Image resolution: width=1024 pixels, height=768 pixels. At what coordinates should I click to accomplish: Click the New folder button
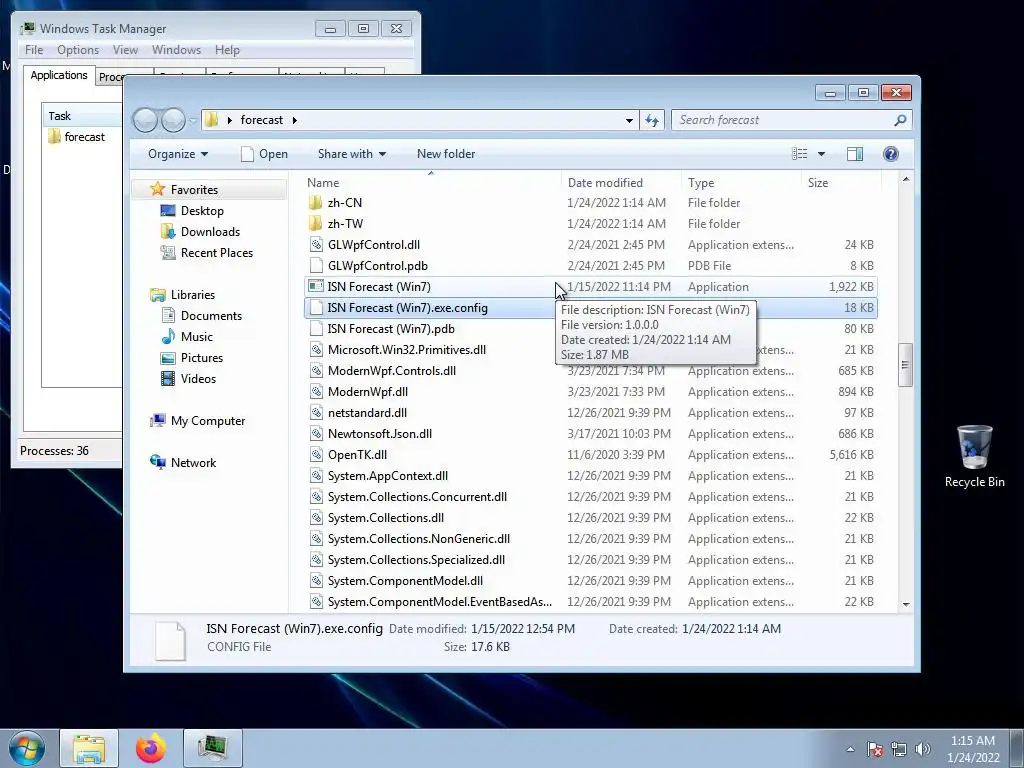446,154
